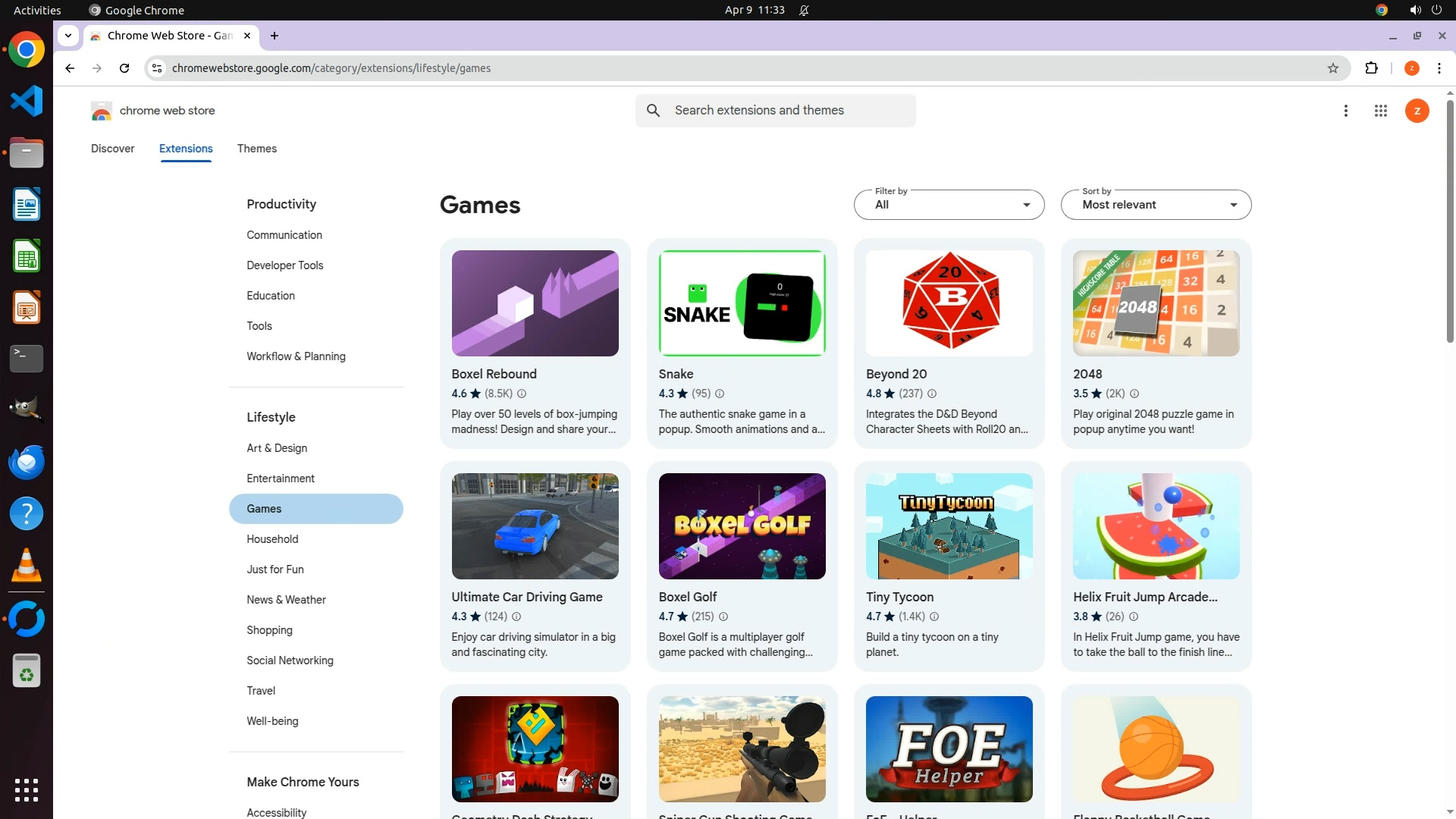Open the Tiny Tycoon game thumbnail

[x=949, y=526]
